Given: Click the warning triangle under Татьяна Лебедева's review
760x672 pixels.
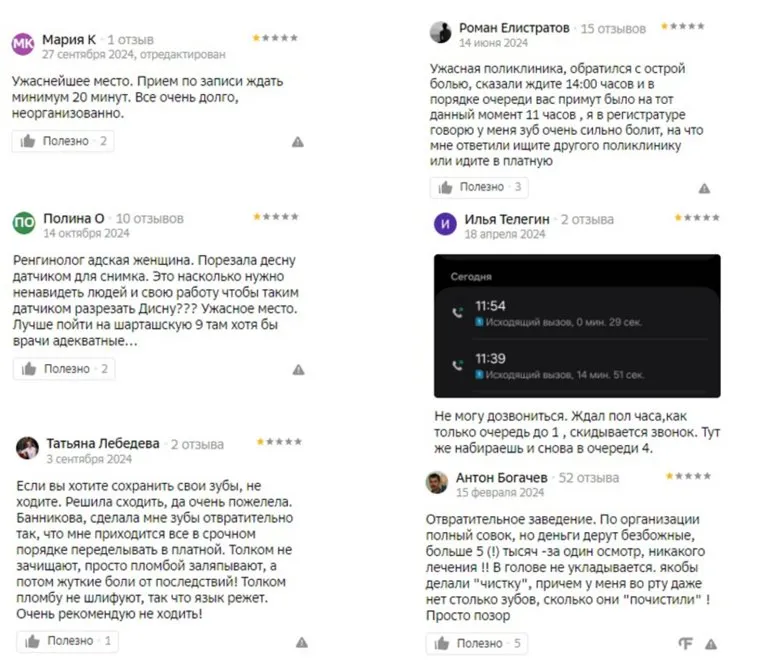Looking at the screenshot, I should pyautogui.click(x=302, y=642).
